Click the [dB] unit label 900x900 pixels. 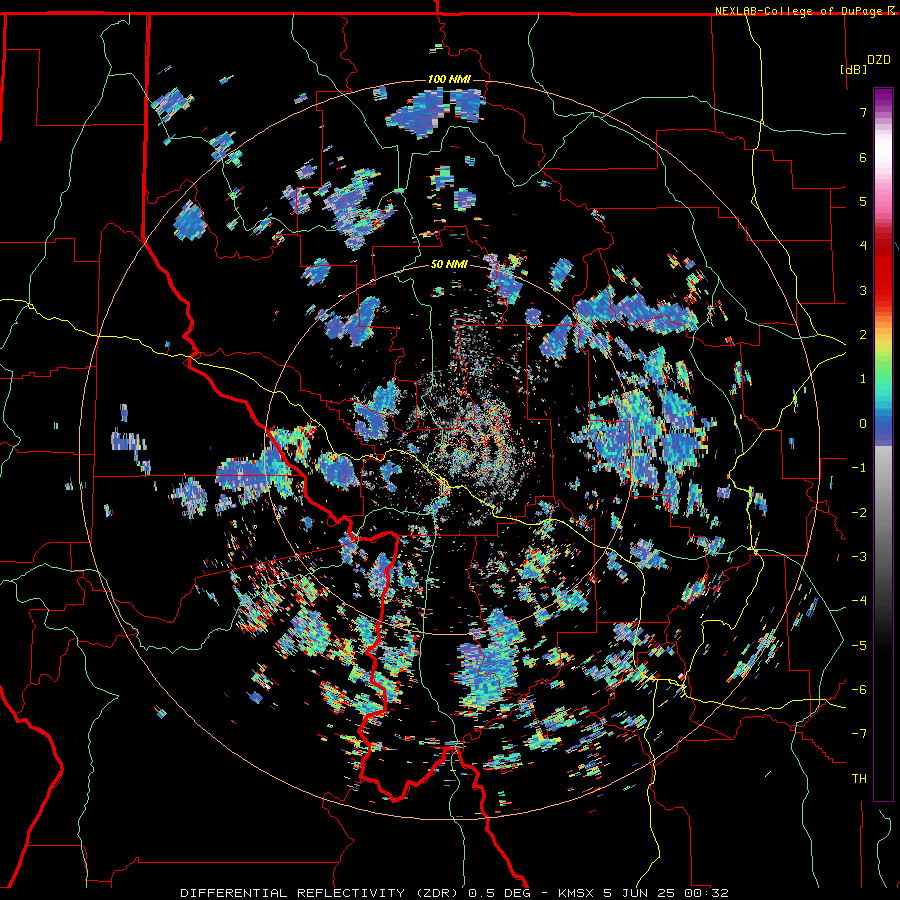coord(854,69)
